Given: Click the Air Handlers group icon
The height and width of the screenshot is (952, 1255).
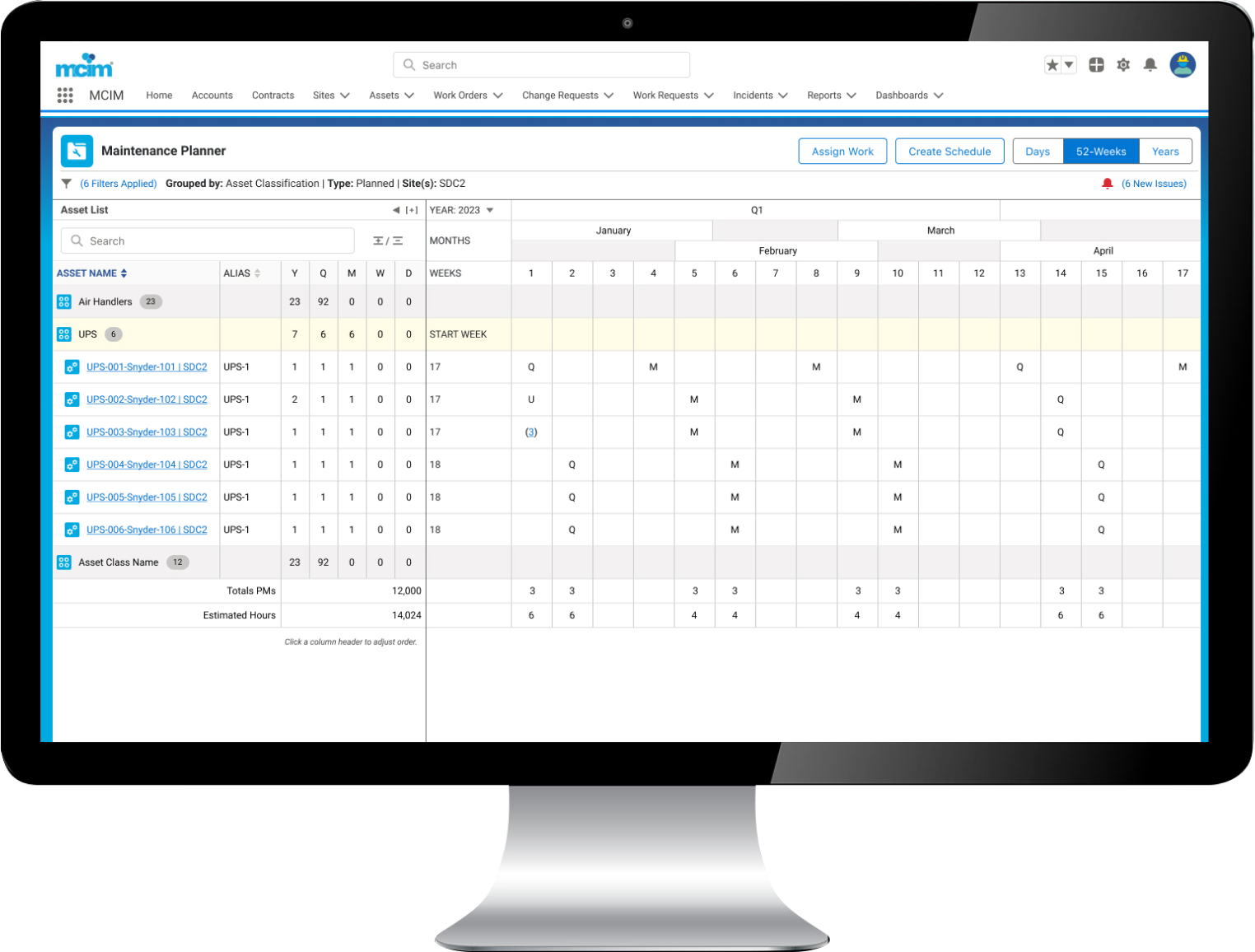Looking at the screenshot, I should (x=64, y=302).
